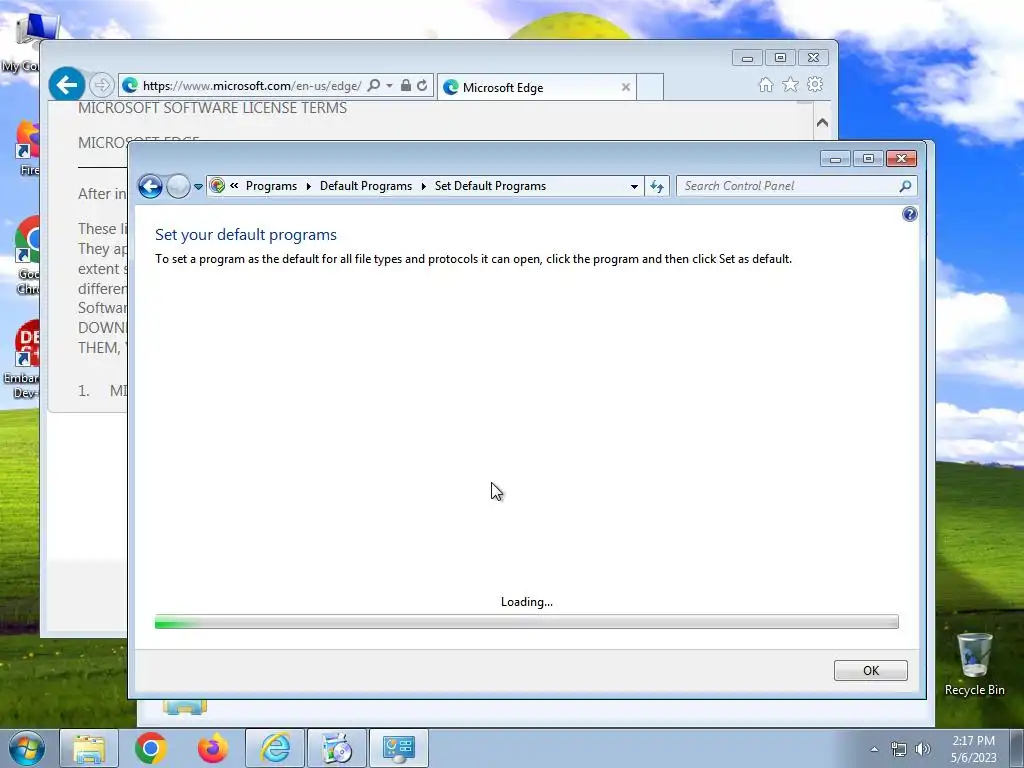Image resolution: width=1024 pixels, height=768 pixels.
Task: Click the search magnifier in Control Panel
Action: pyautogui.click(x=905, y=186)
